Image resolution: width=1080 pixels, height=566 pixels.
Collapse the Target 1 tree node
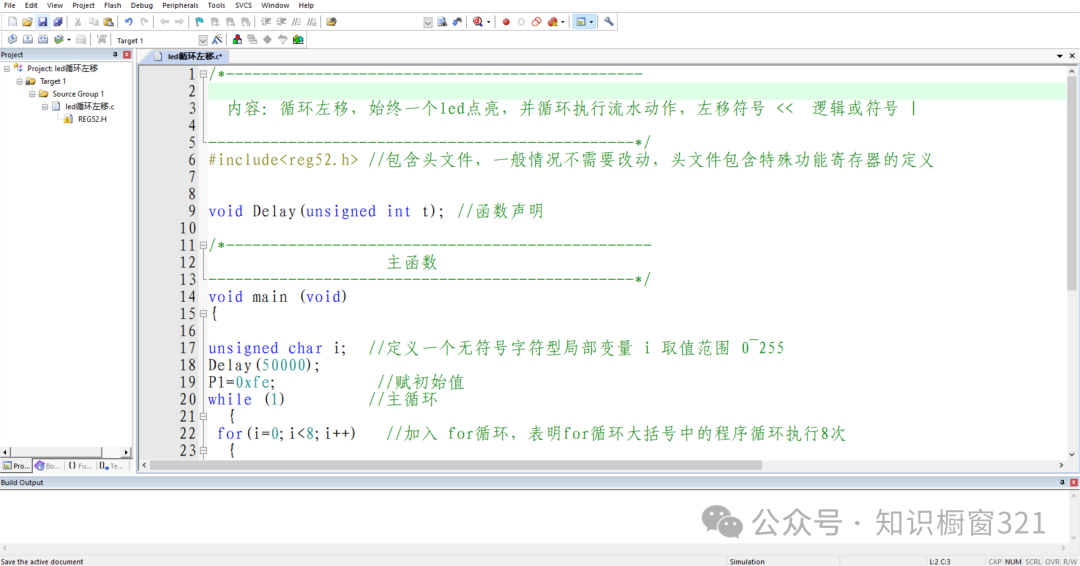tap(19, 81)
